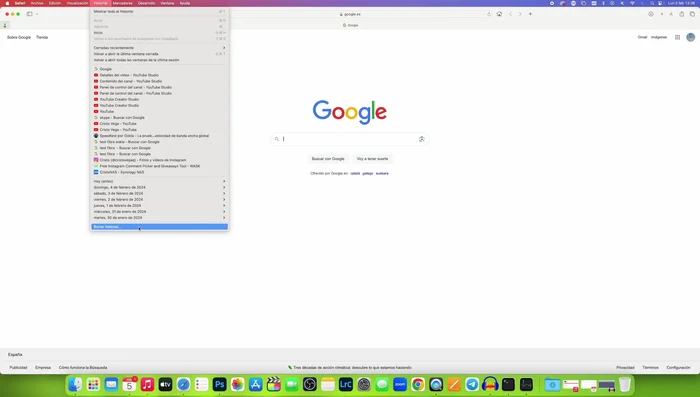Open the Mercadores menu in the menu bar
This screenshot has height=397, width=700.
point(123,3)
